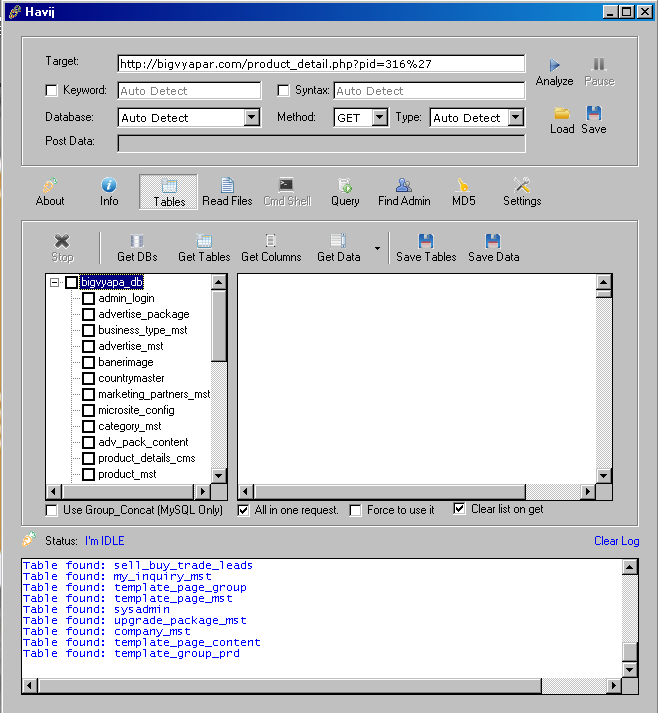Click the Save Data toolbar icon

(x=493, y=241)
